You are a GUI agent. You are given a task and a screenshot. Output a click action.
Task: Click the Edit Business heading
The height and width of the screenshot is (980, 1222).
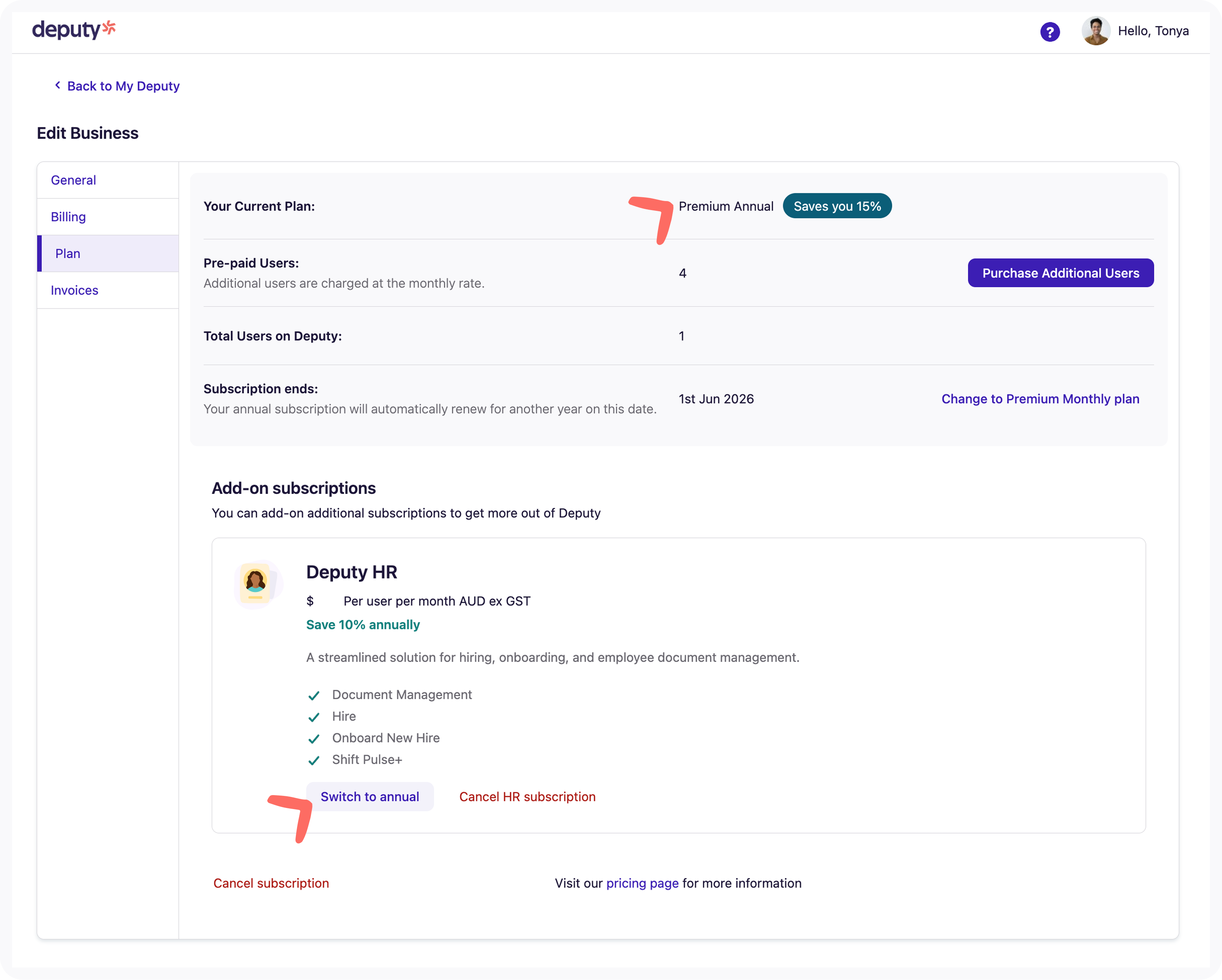coord(87,133)
